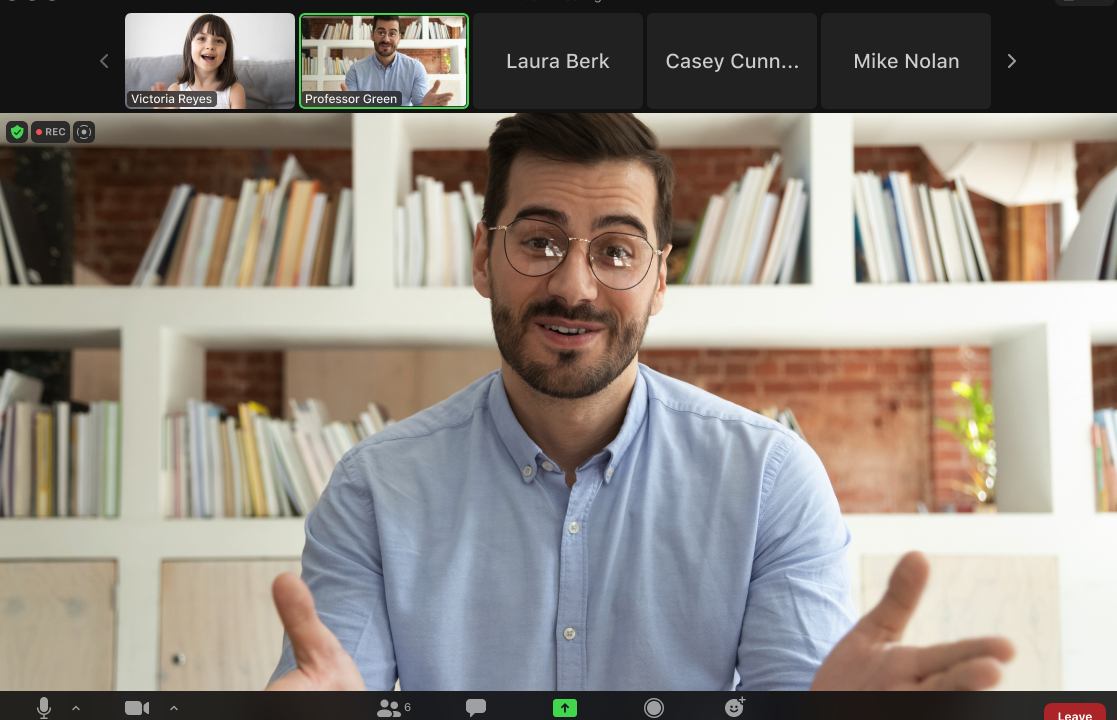Select the Casey Cunn... participant tile
Screen dimensions: 1117x720
point(732,61)
